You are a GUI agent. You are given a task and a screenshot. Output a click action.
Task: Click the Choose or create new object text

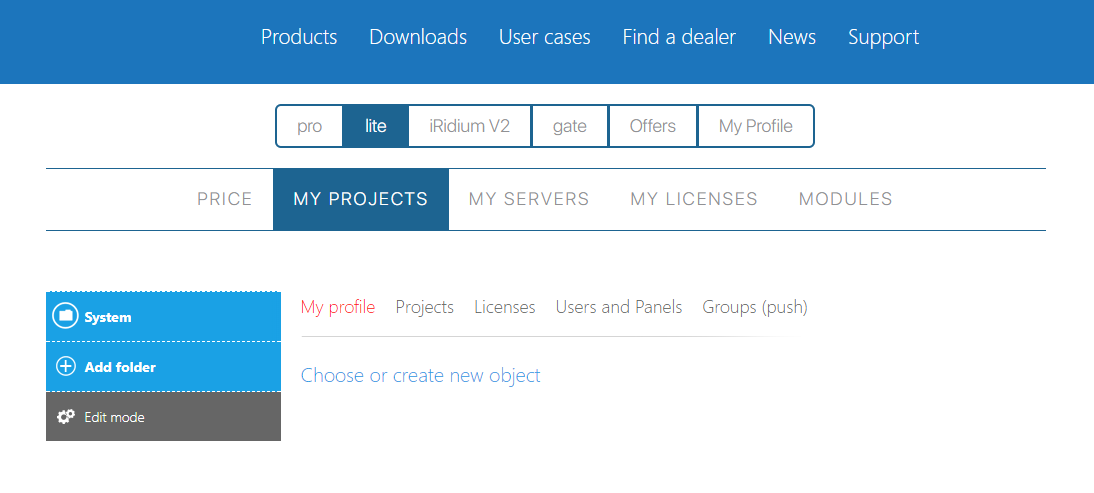coord(421,375)
